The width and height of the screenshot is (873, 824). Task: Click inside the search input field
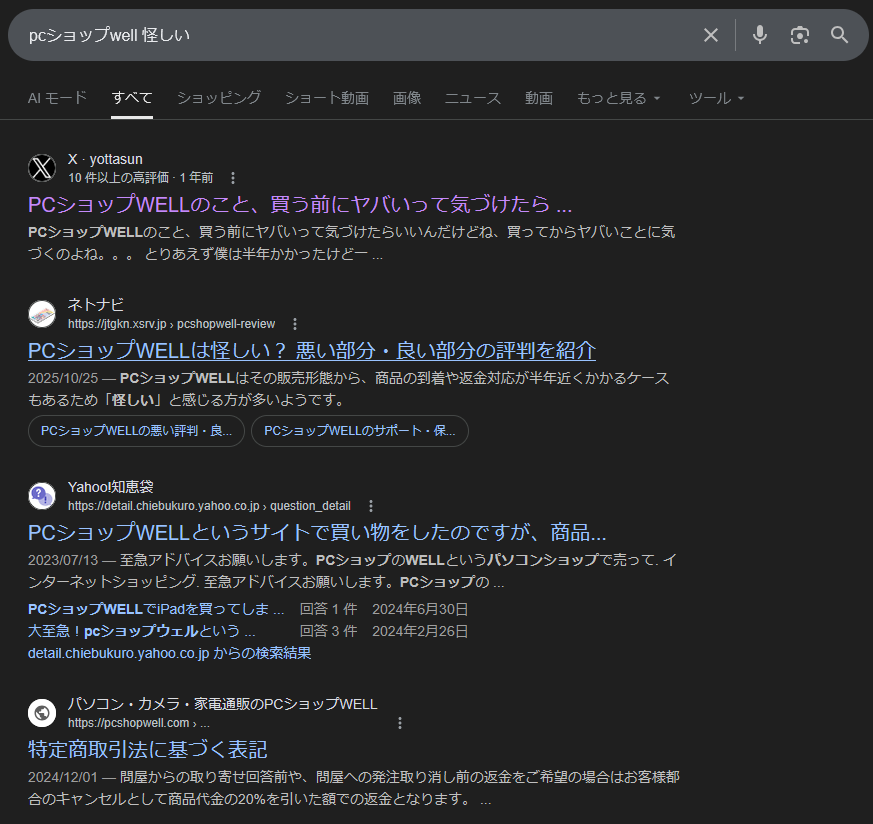click(300, 34)
